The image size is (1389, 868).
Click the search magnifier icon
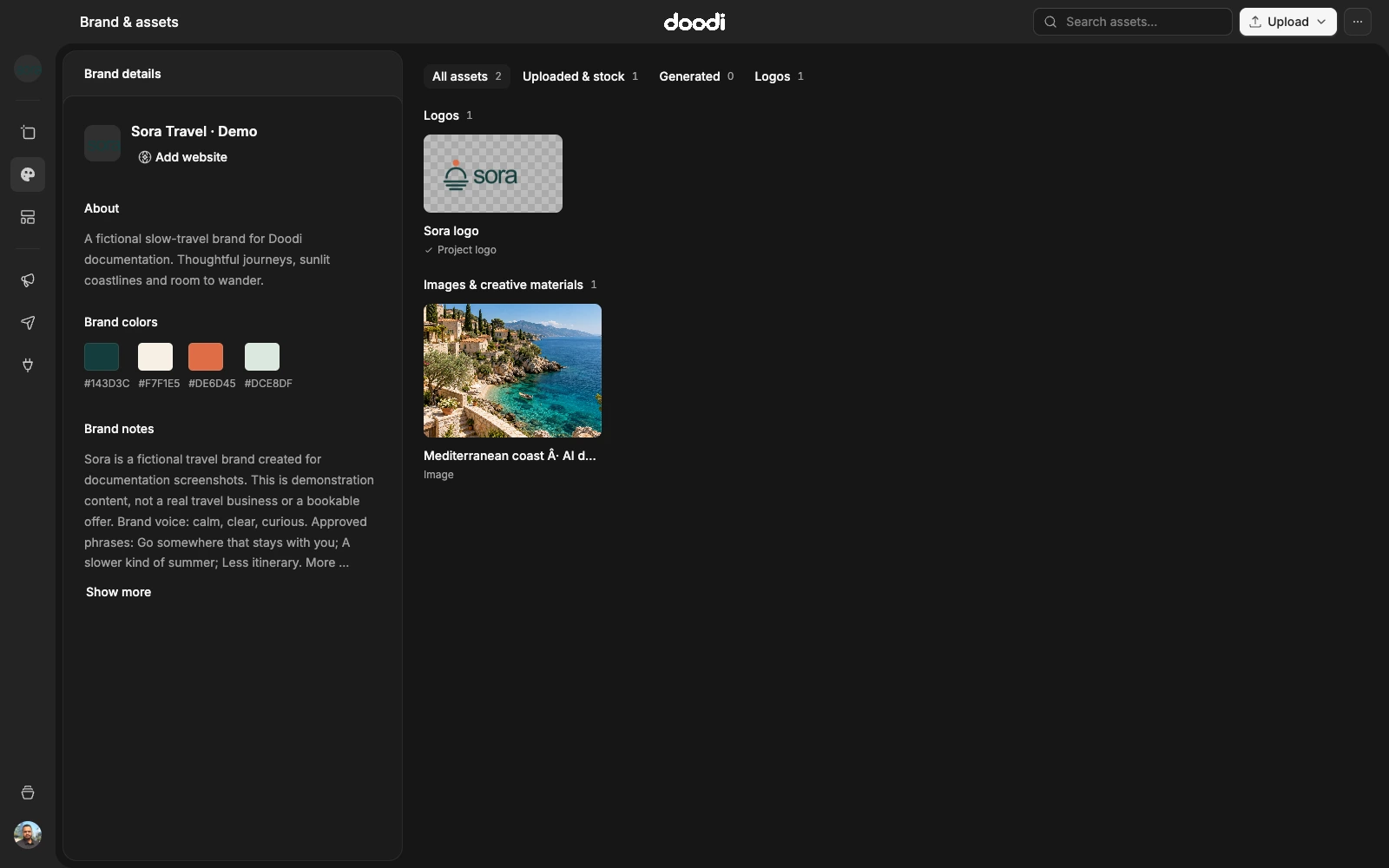(1050, 22)
